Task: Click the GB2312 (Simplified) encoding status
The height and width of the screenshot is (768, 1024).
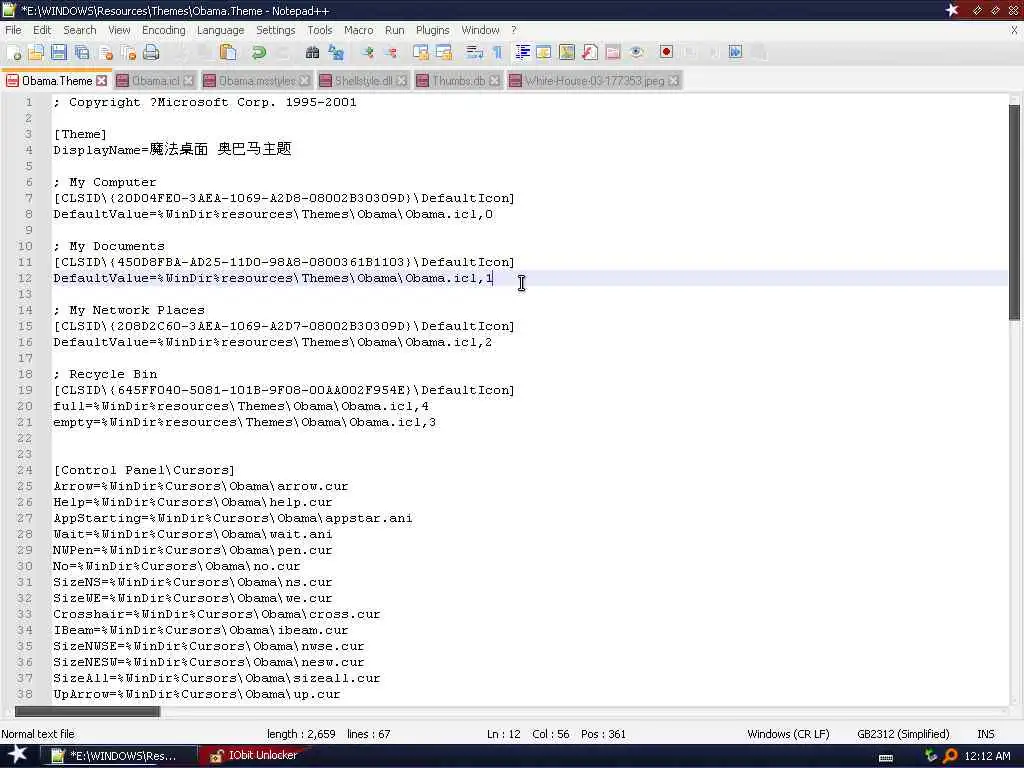Action: pos(903,734)
